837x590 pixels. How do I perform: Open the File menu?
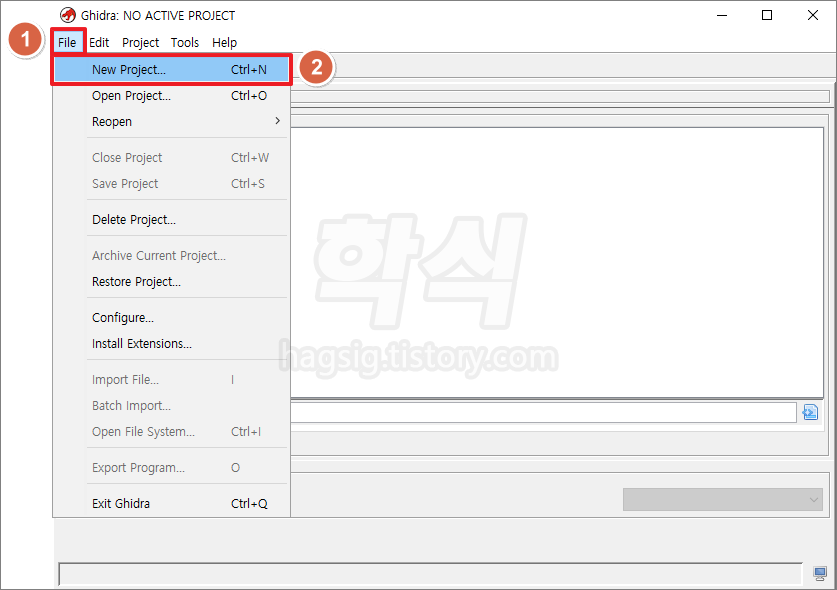pyautogui.click(x=67, y=42)
